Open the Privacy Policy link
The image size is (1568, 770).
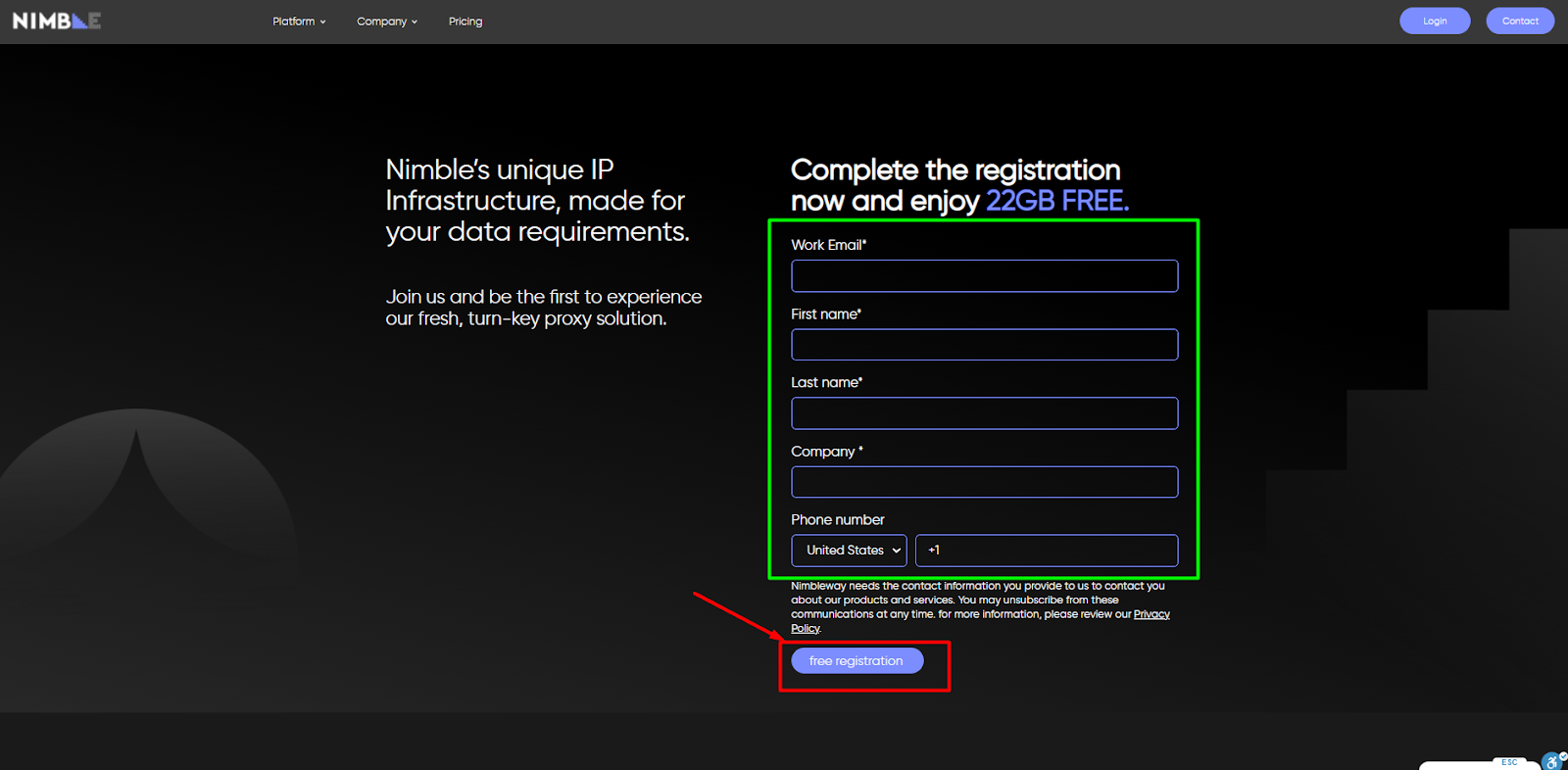point(1151,614)
